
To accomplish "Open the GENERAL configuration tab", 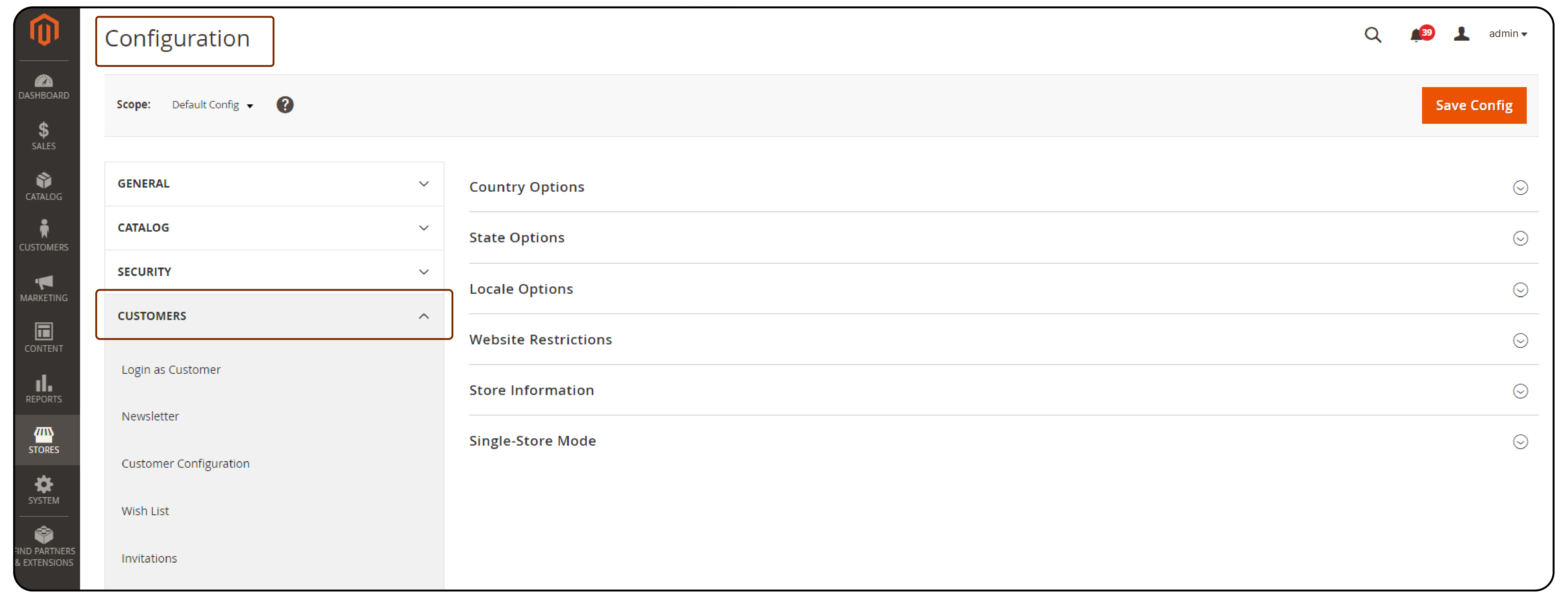I will [x=273, y=183].
